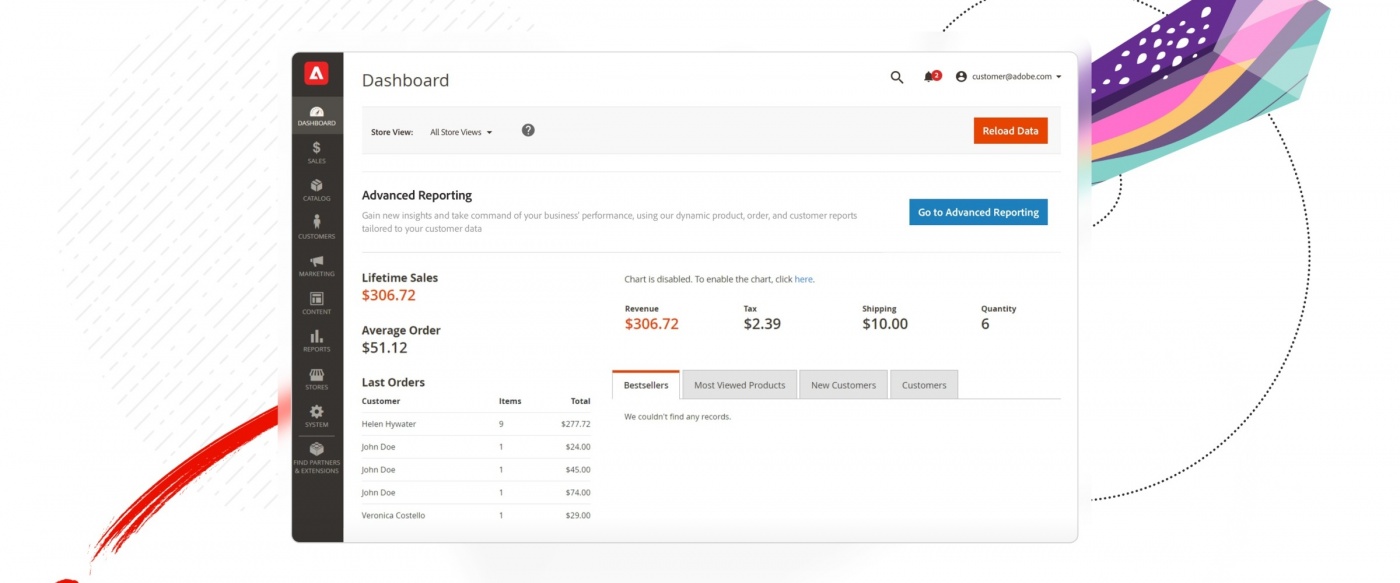Click the Customer column header
This screenshot has height=583, width=1400.
coord(379,401)
